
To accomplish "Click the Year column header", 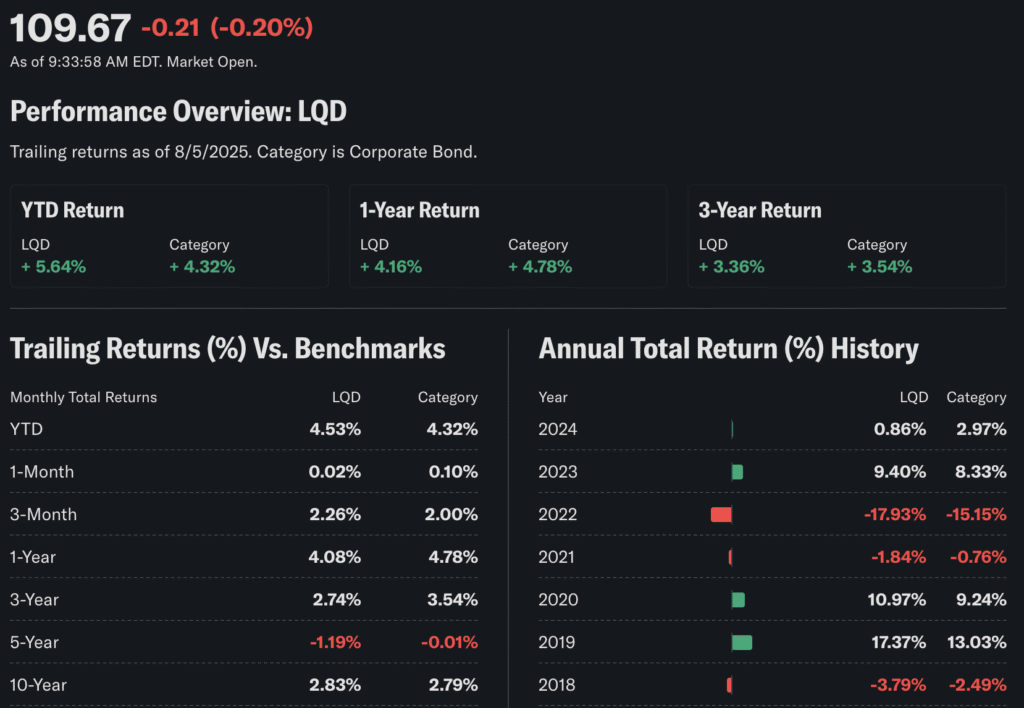I will tap(552, 397).
